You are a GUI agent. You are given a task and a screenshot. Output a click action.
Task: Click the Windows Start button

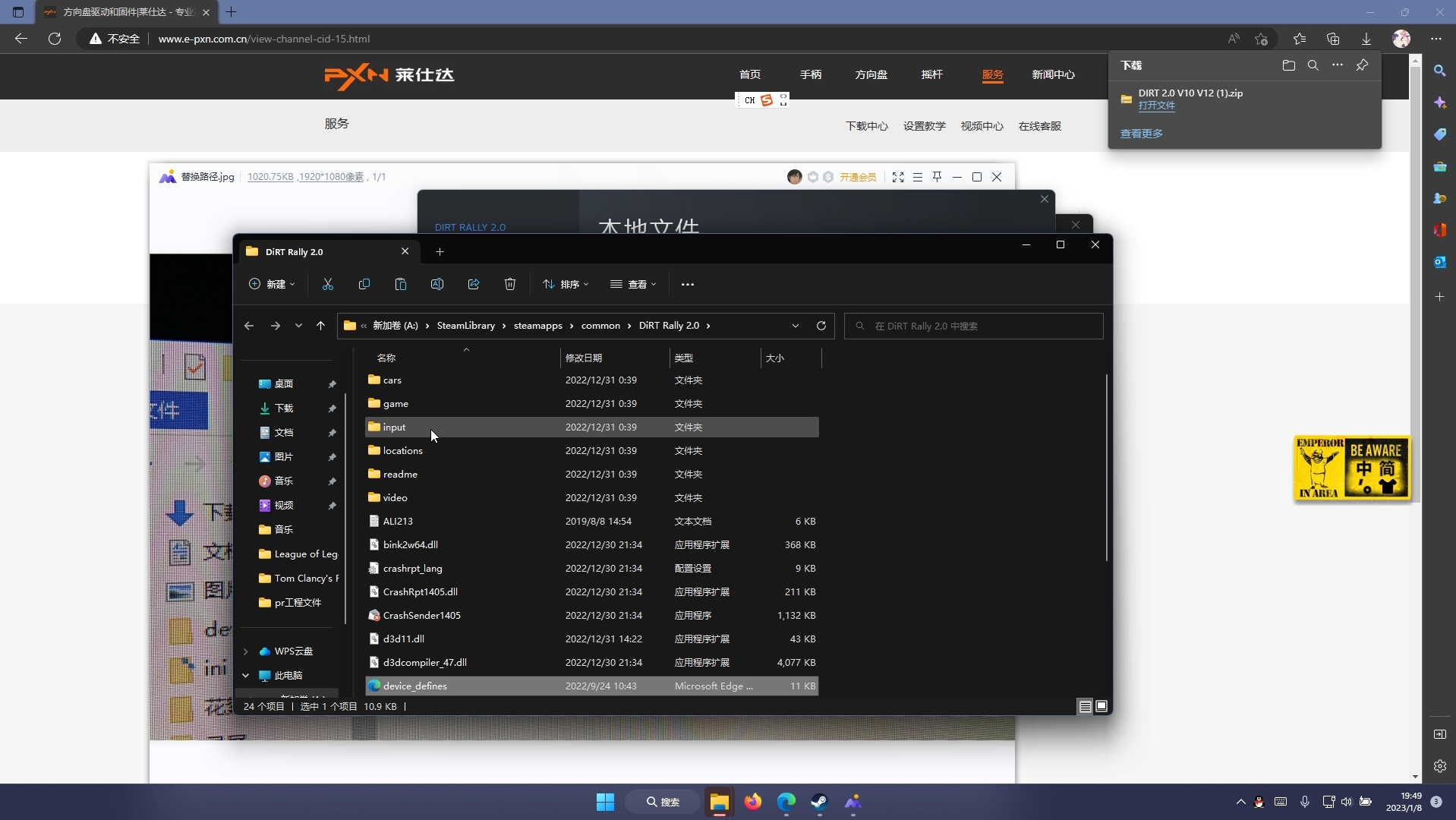pos(605,802)
